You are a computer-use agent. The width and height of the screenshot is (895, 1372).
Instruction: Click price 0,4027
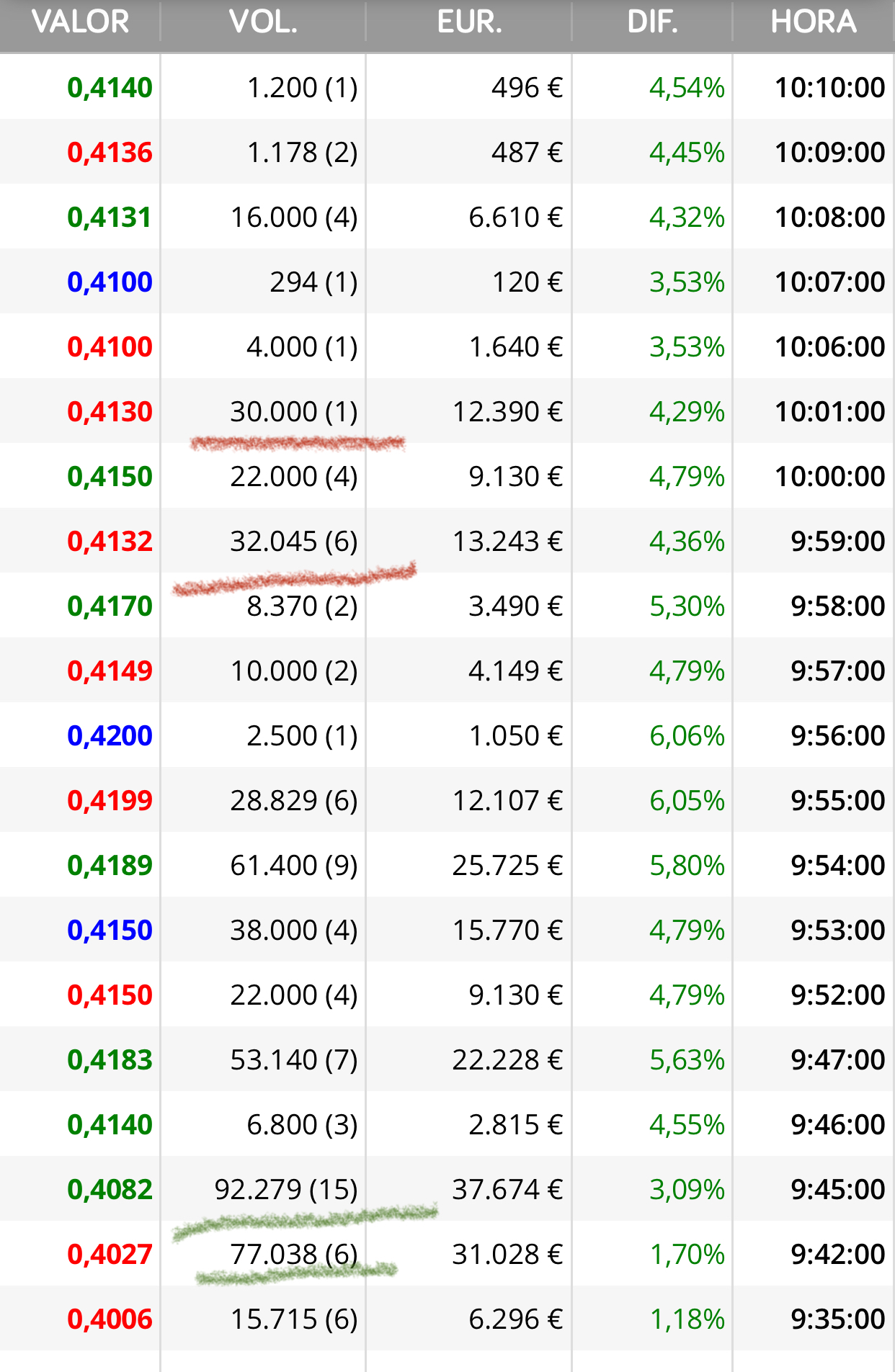(110, 1255)
